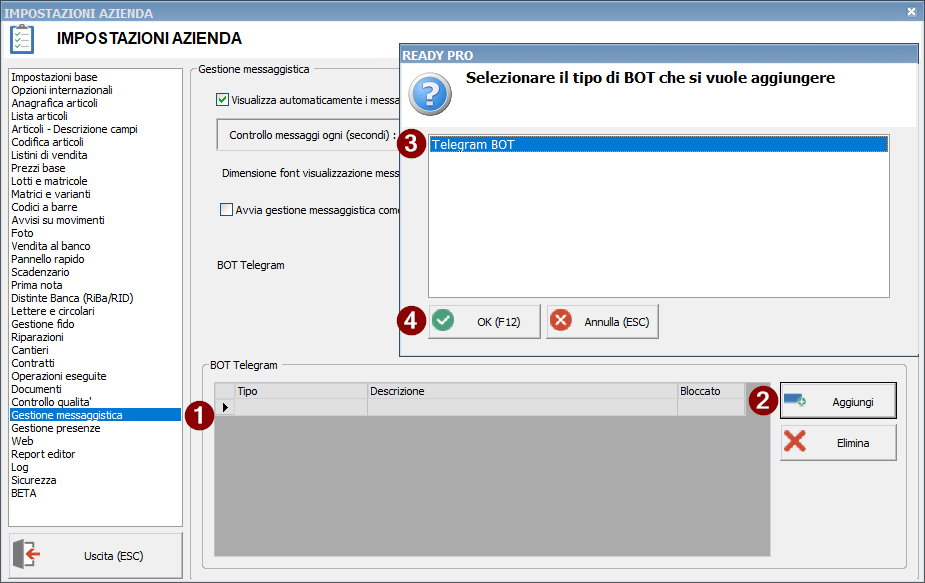Enable Avvia gestione messaggistica checkbox

click(x=226, y=210)
